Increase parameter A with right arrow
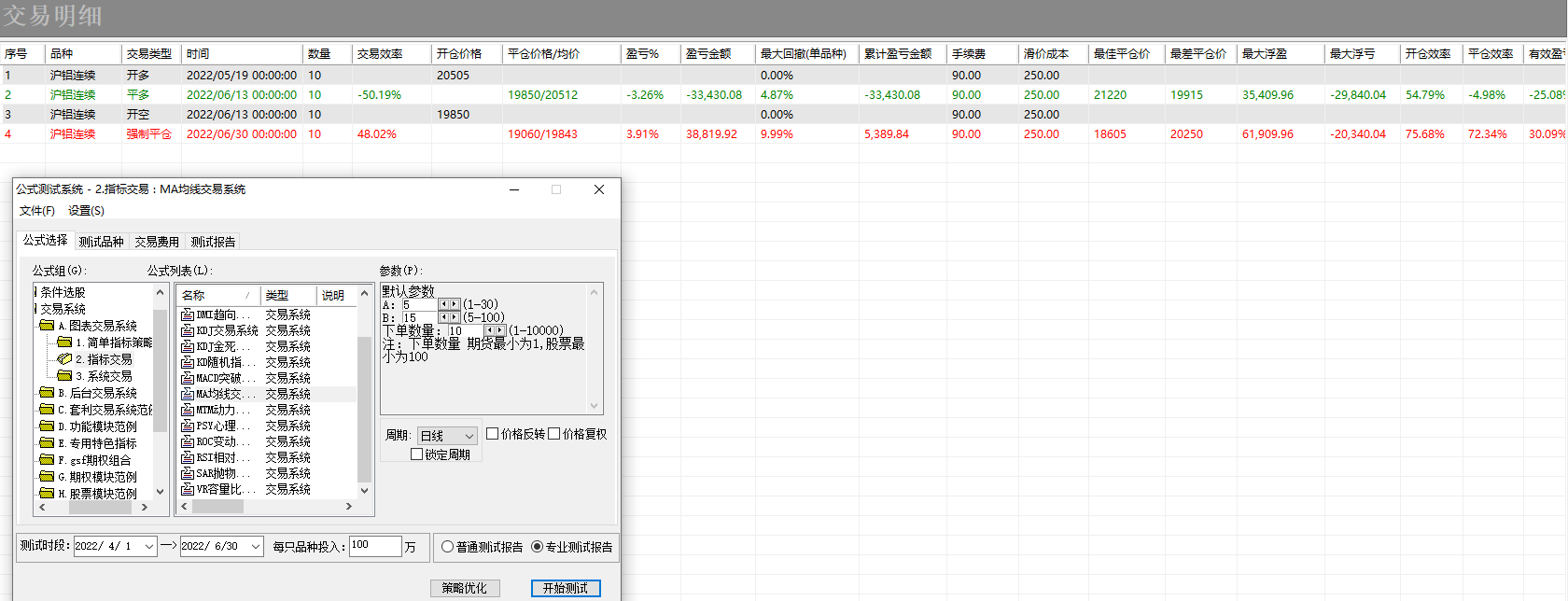Screen dimensions: 1568x601 pyautogui.click(x=455, y=304)
